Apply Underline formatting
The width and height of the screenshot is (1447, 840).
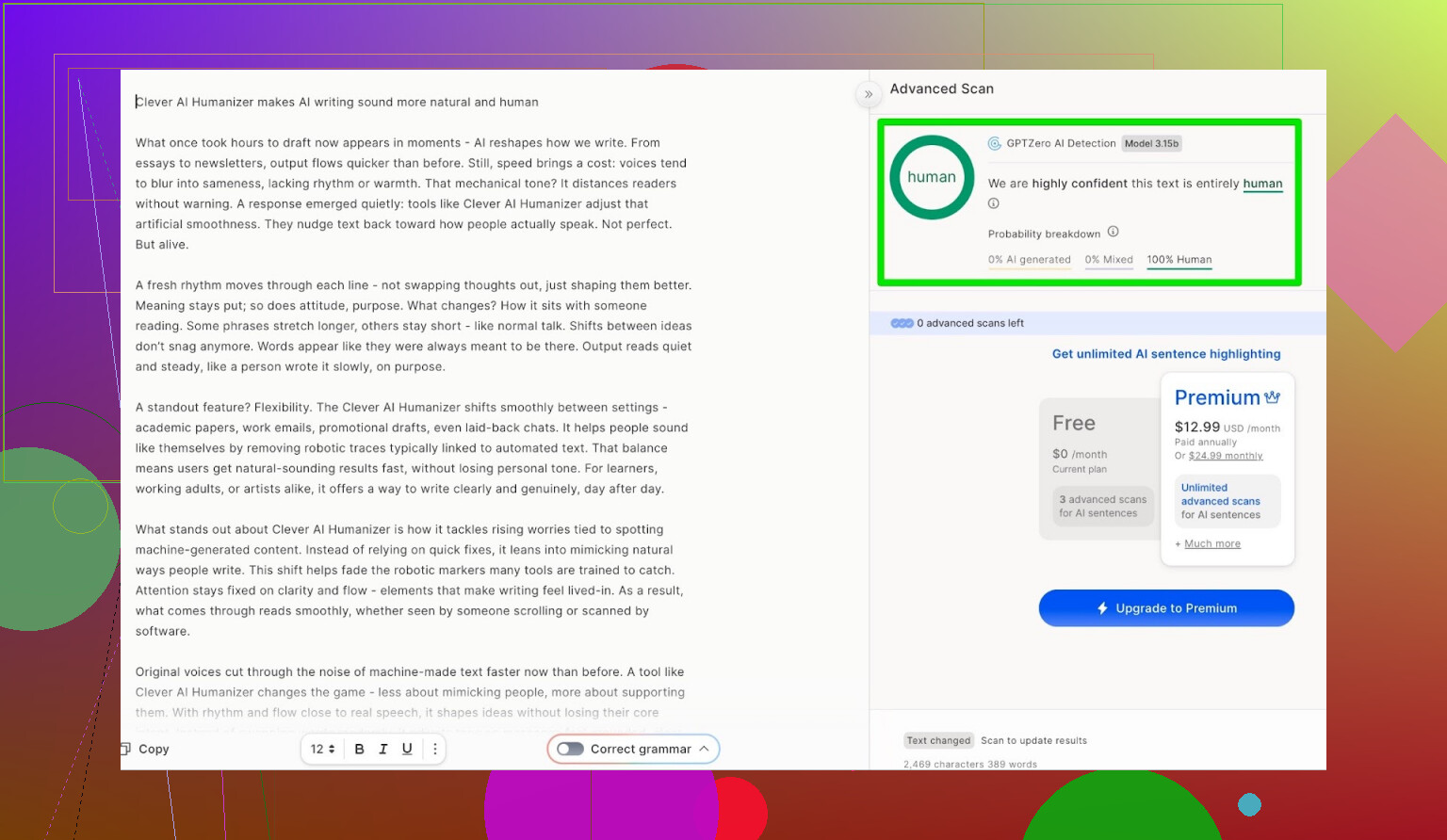coord(407,749)
